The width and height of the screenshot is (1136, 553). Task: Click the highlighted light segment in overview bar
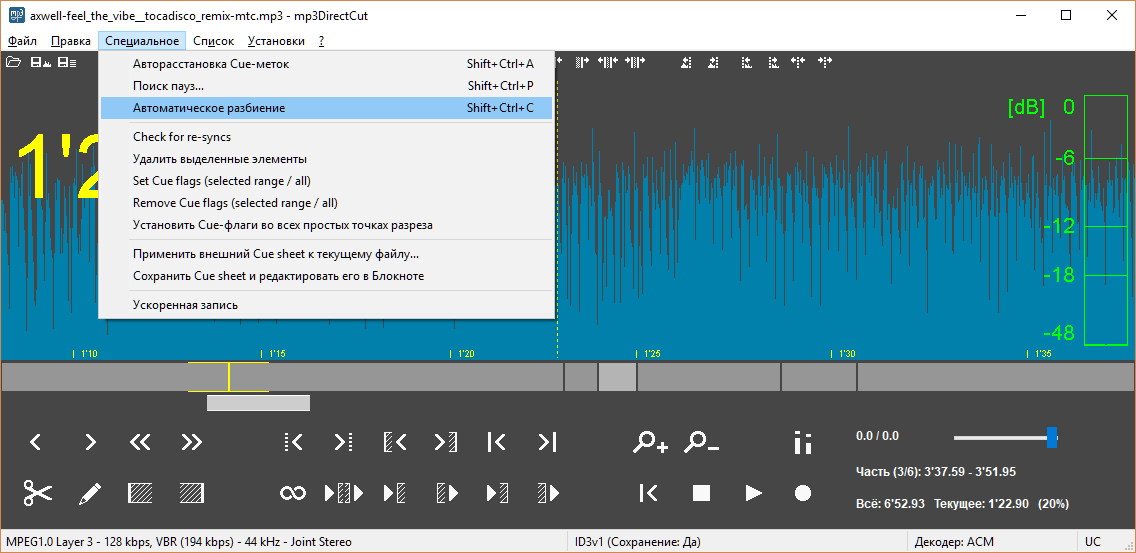(617, 377)
